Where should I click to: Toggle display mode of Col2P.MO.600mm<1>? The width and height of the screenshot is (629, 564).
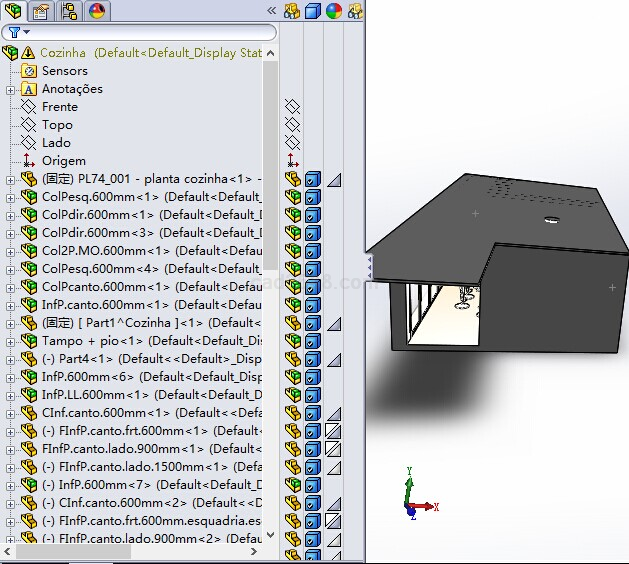coord(313,251)
